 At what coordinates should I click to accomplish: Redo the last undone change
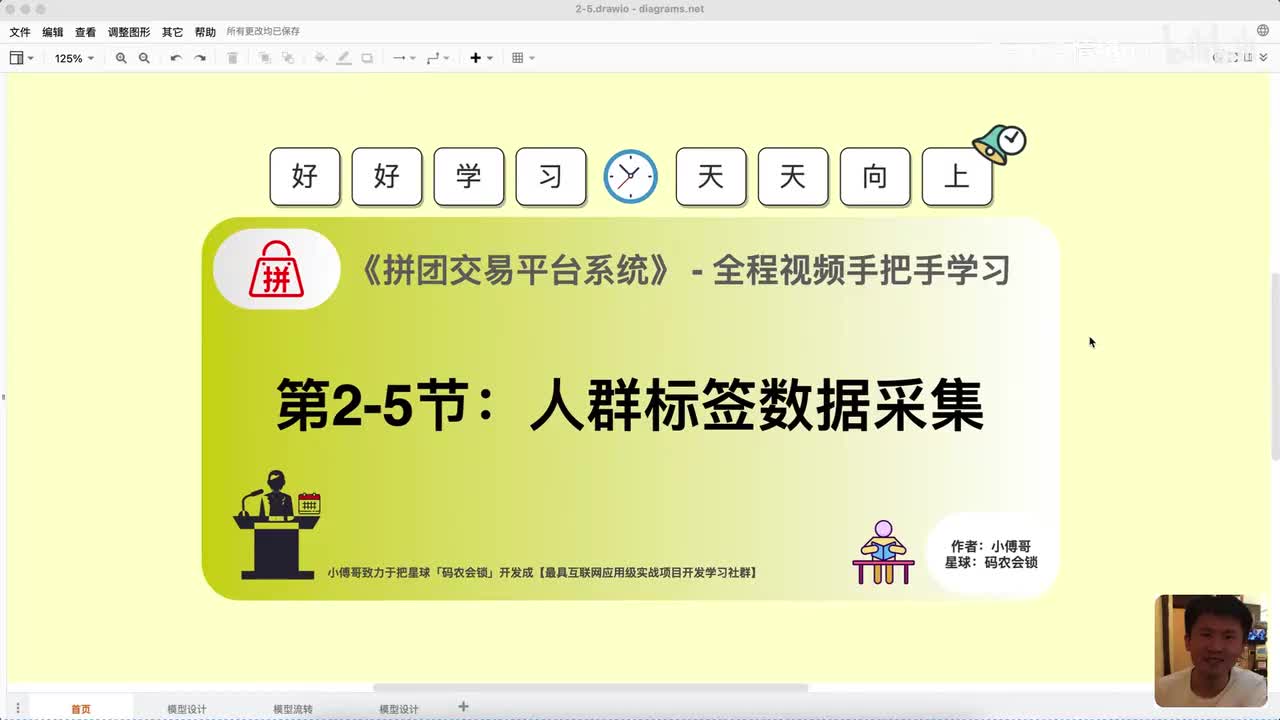click(x=200, y=58)
